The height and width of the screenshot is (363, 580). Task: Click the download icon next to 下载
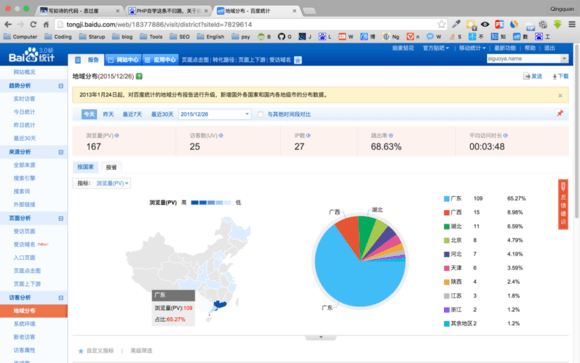pyautogui.click(x=554, y=77)
